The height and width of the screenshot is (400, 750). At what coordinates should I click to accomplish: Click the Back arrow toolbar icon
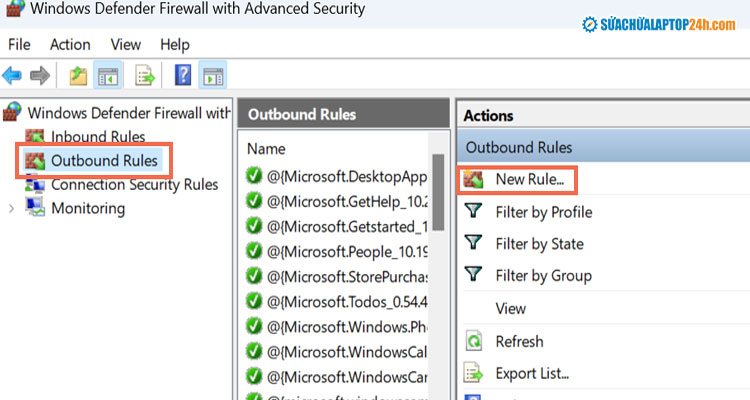pos(12,75)
